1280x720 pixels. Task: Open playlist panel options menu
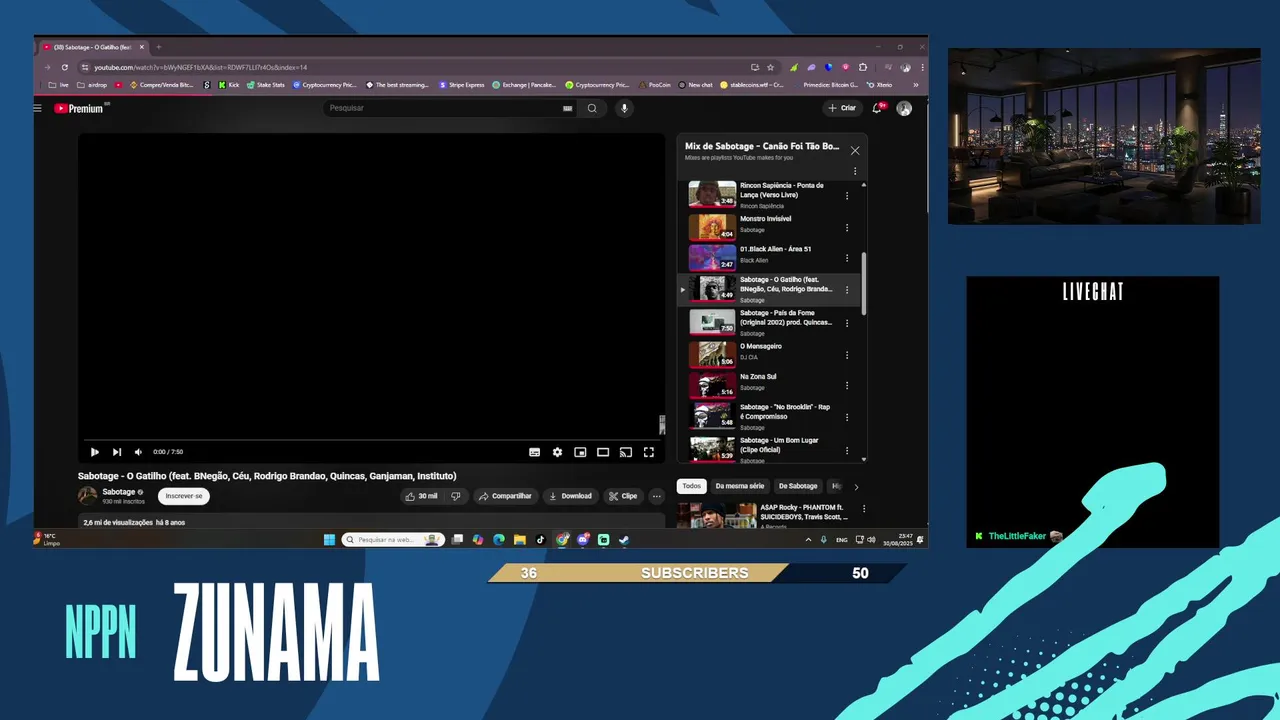tap(855, 171)
